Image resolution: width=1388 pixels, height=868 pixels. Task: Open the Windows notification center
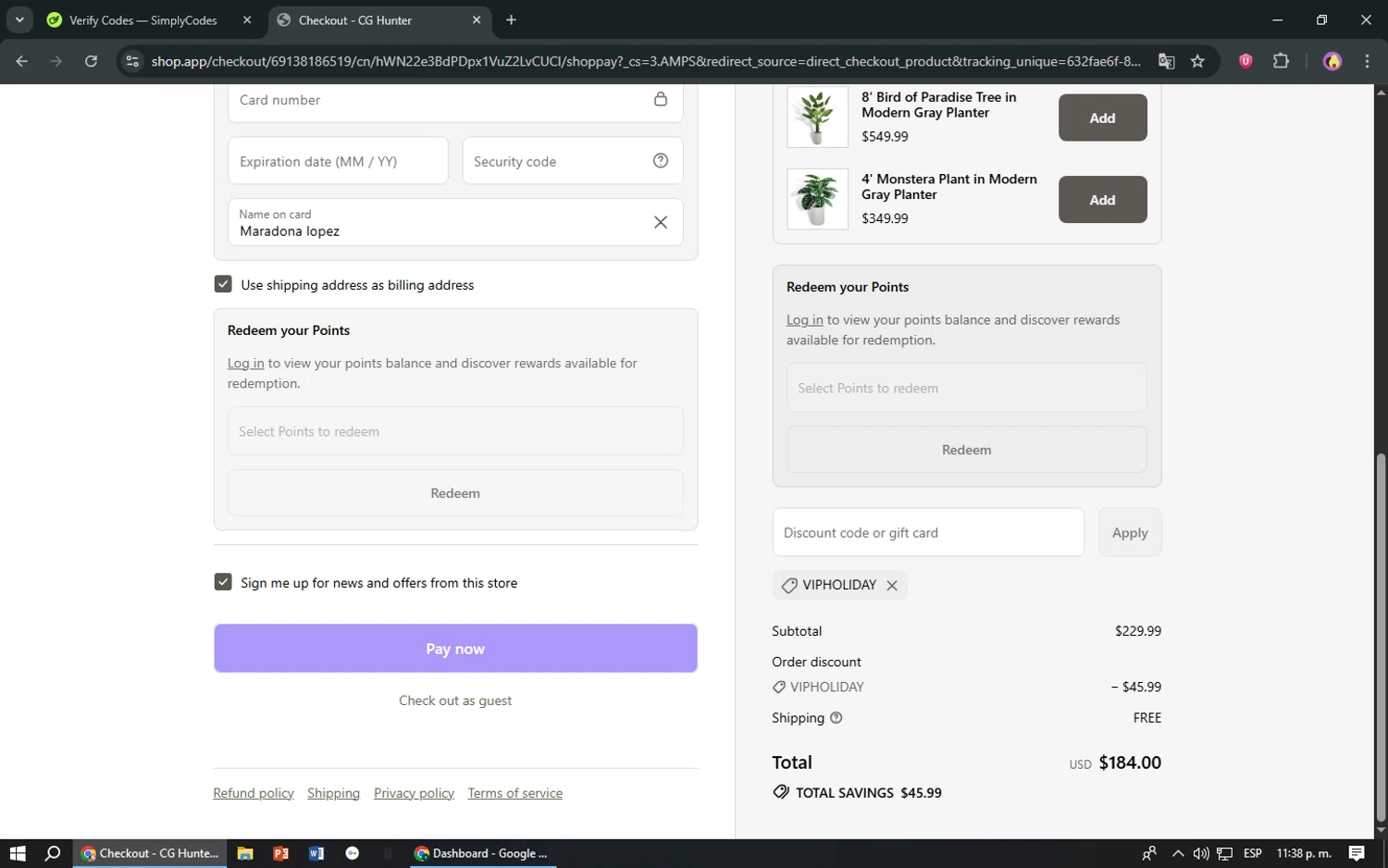pos(1357,853)
